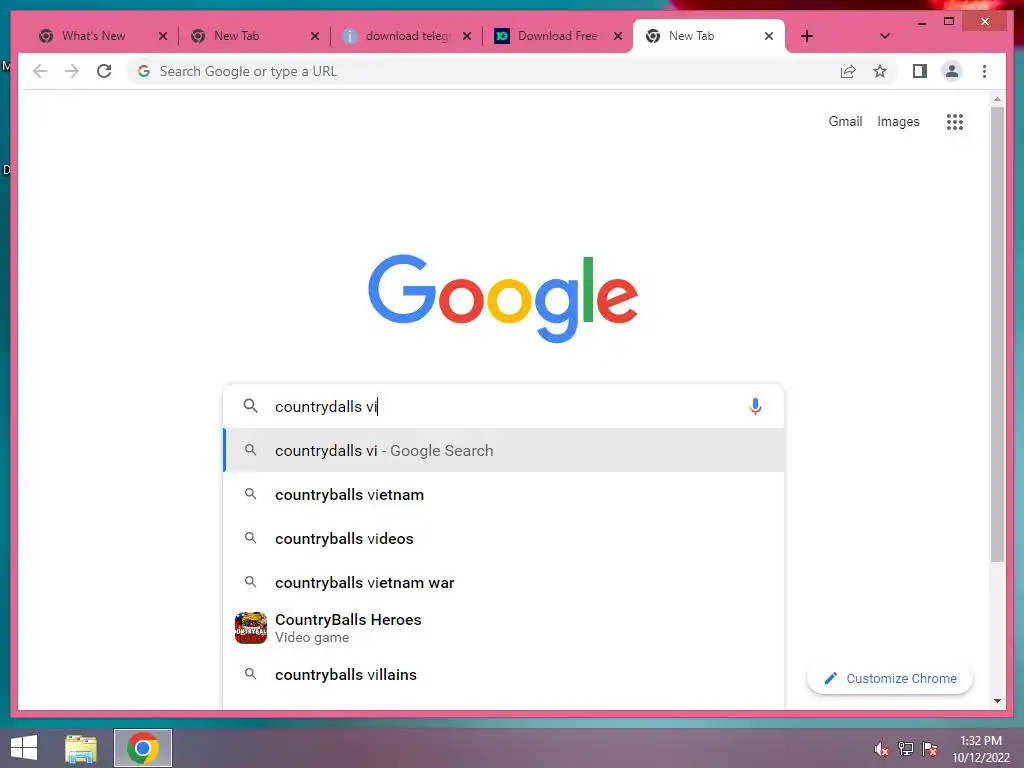Click the magnifier icon in the search box
Image resolution: width=1024 pixels, height=768 pixels.
[x=250, y=406]
